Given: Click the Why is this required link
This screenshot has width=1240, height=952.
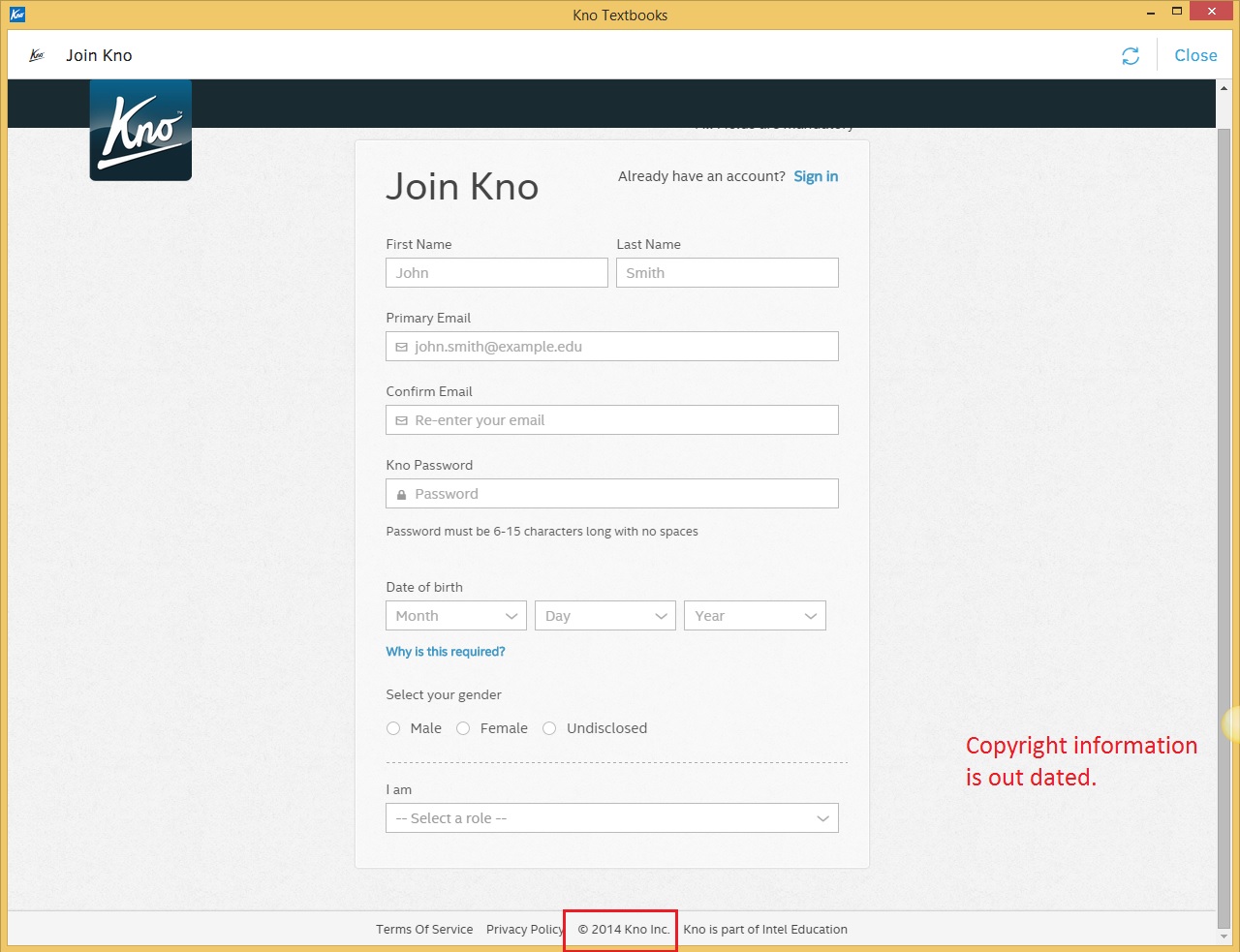Looking at the screenshot, I should [x=446, y=652].
